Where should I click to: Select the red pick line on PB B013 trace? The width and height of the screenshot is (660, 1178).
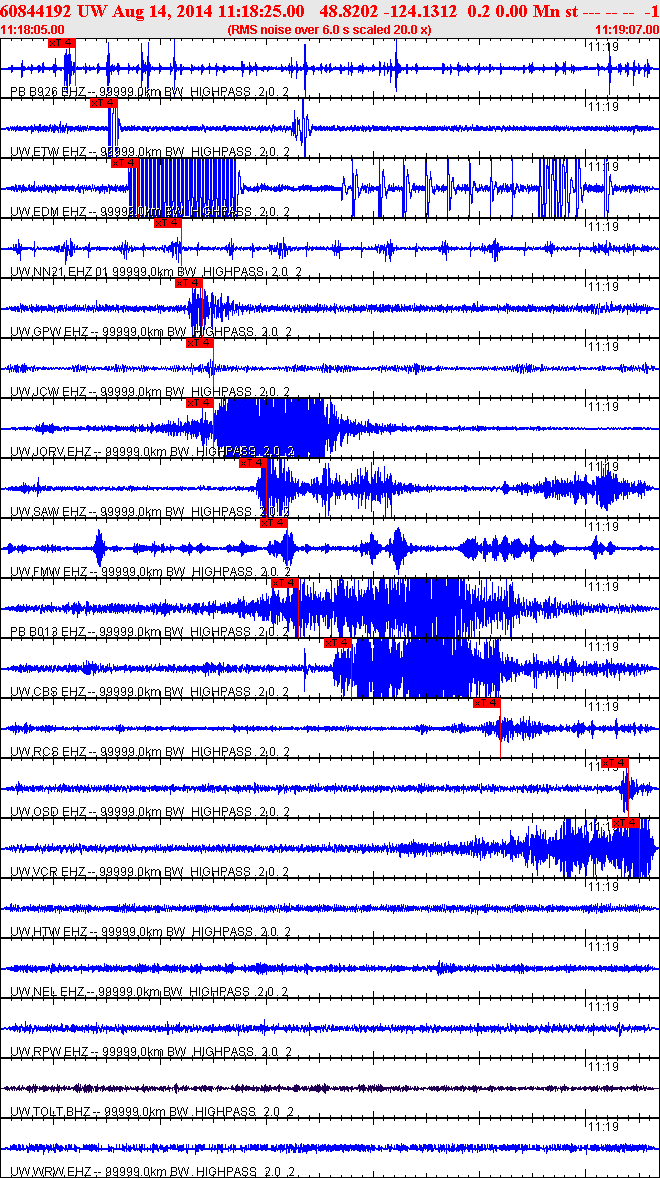(298, 610)
